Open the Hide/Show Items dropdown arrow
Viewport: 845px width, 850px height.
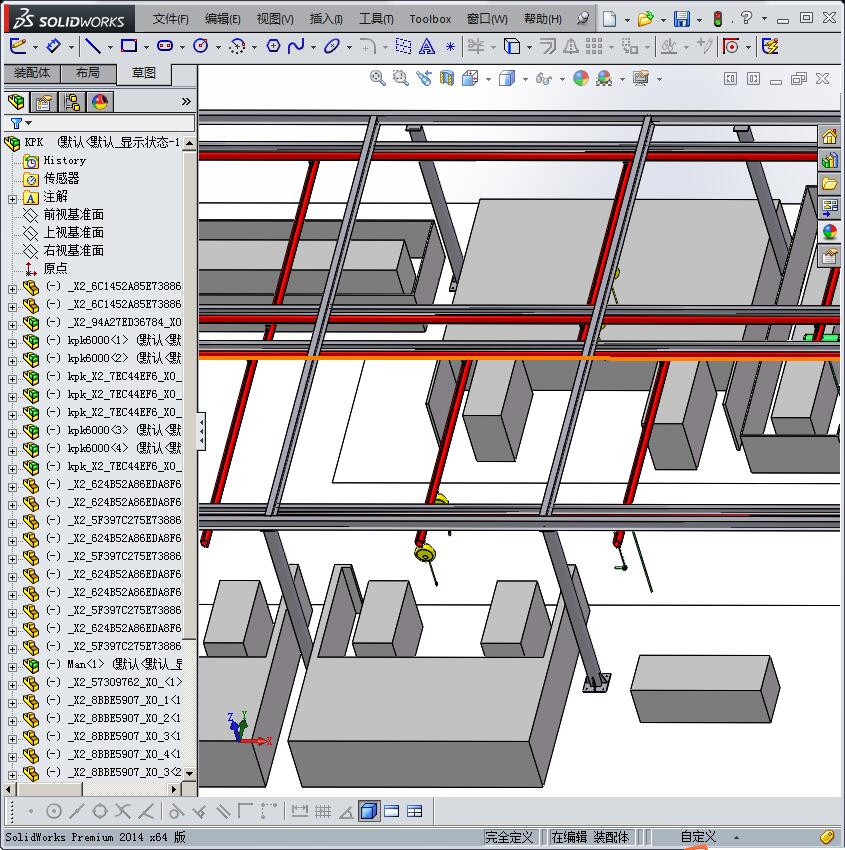coord(562,80)
